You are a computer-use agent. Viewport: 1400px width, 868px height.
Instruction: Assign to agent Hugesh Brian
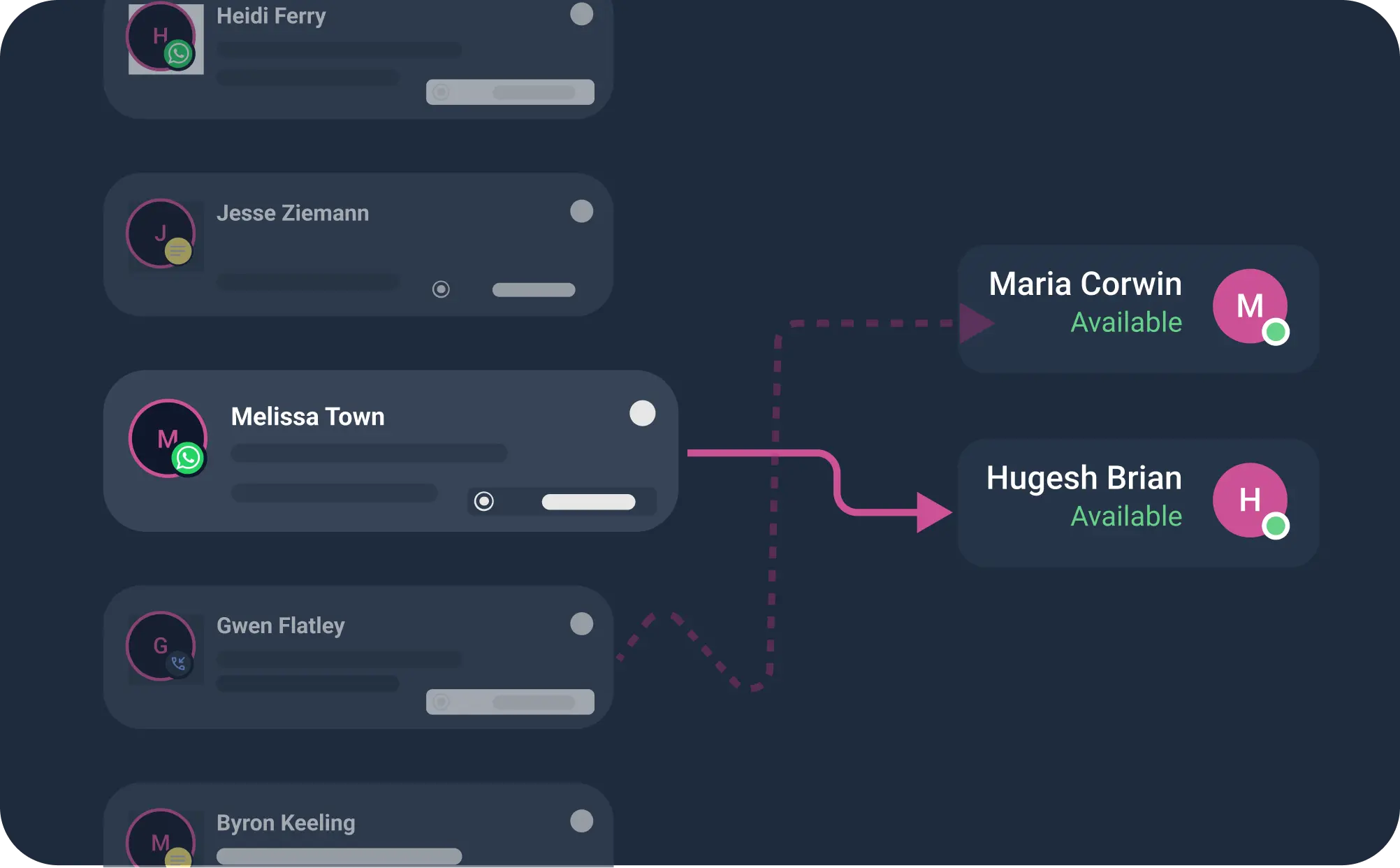[x=1084, y=479]
